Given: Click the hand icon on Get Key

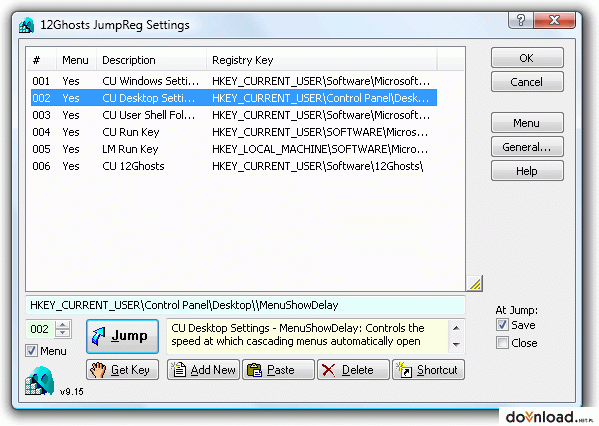Looking at the screenshot, I should [98, 370].
